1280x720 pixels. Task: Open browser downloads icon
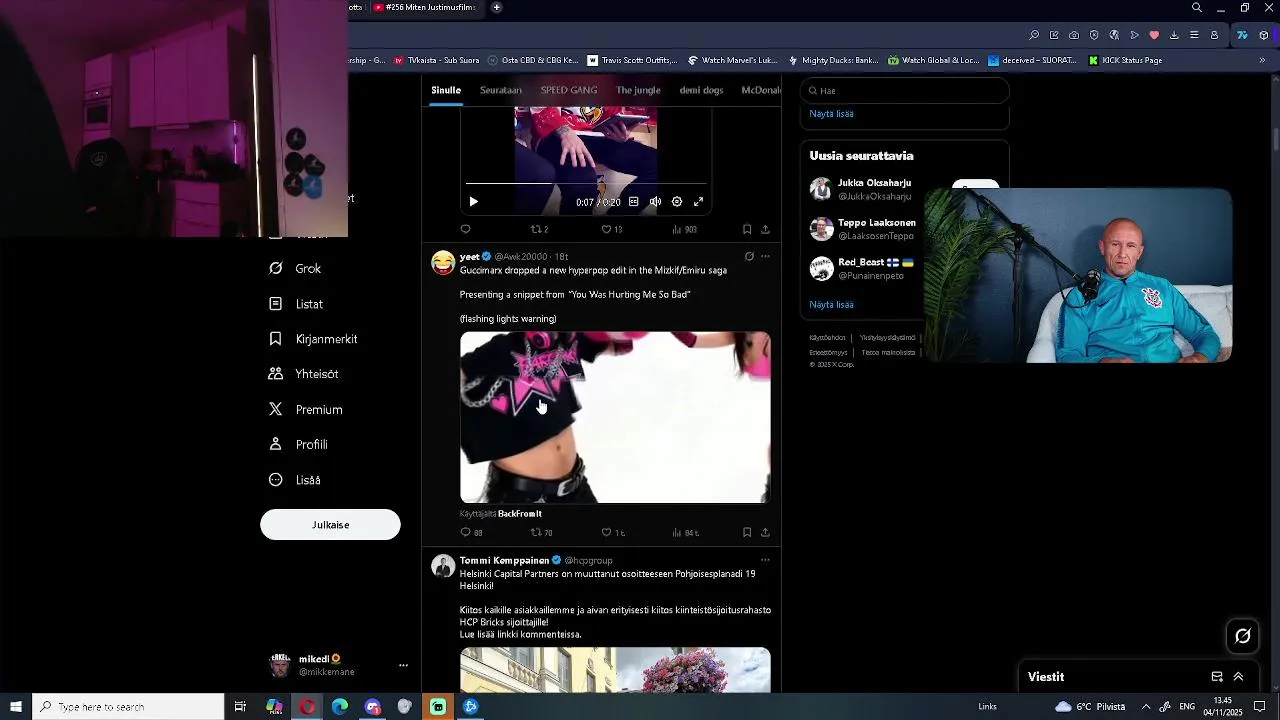[x=1174, y=35]
